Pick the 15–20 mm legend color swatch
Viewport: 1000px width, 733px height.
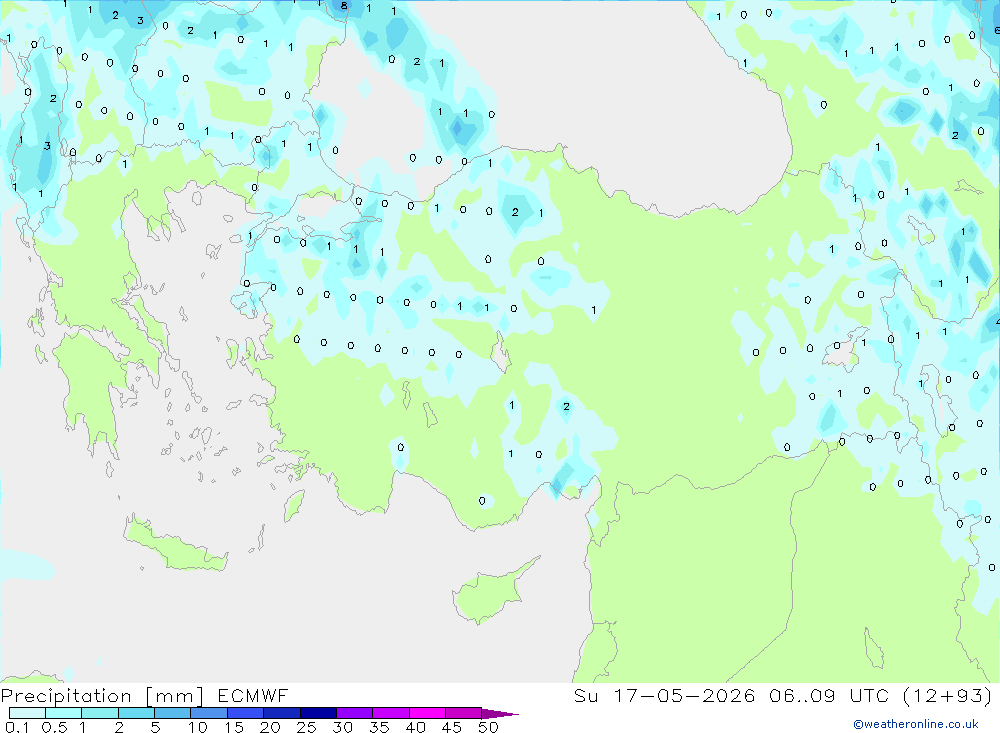click(x=245, y=713)
